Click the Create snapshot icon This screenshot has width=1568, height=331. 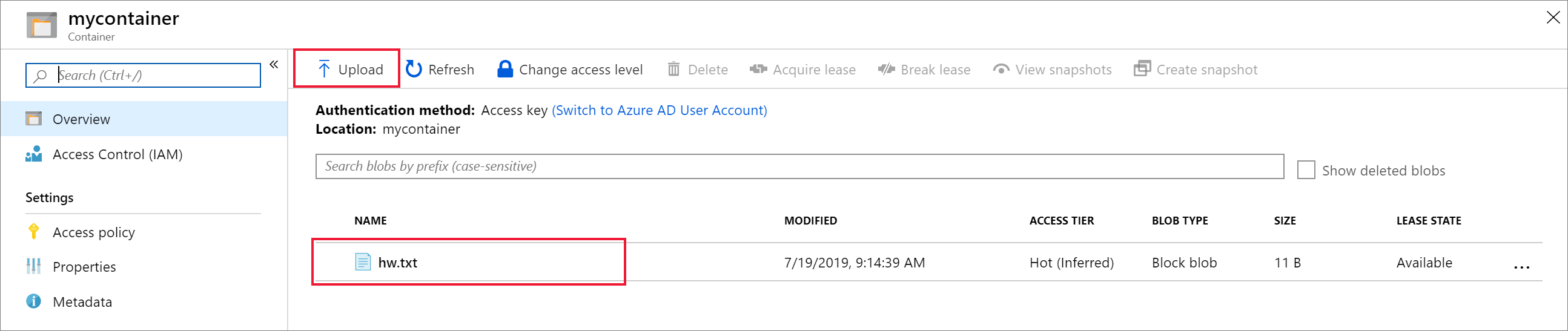click(1142, 70)
